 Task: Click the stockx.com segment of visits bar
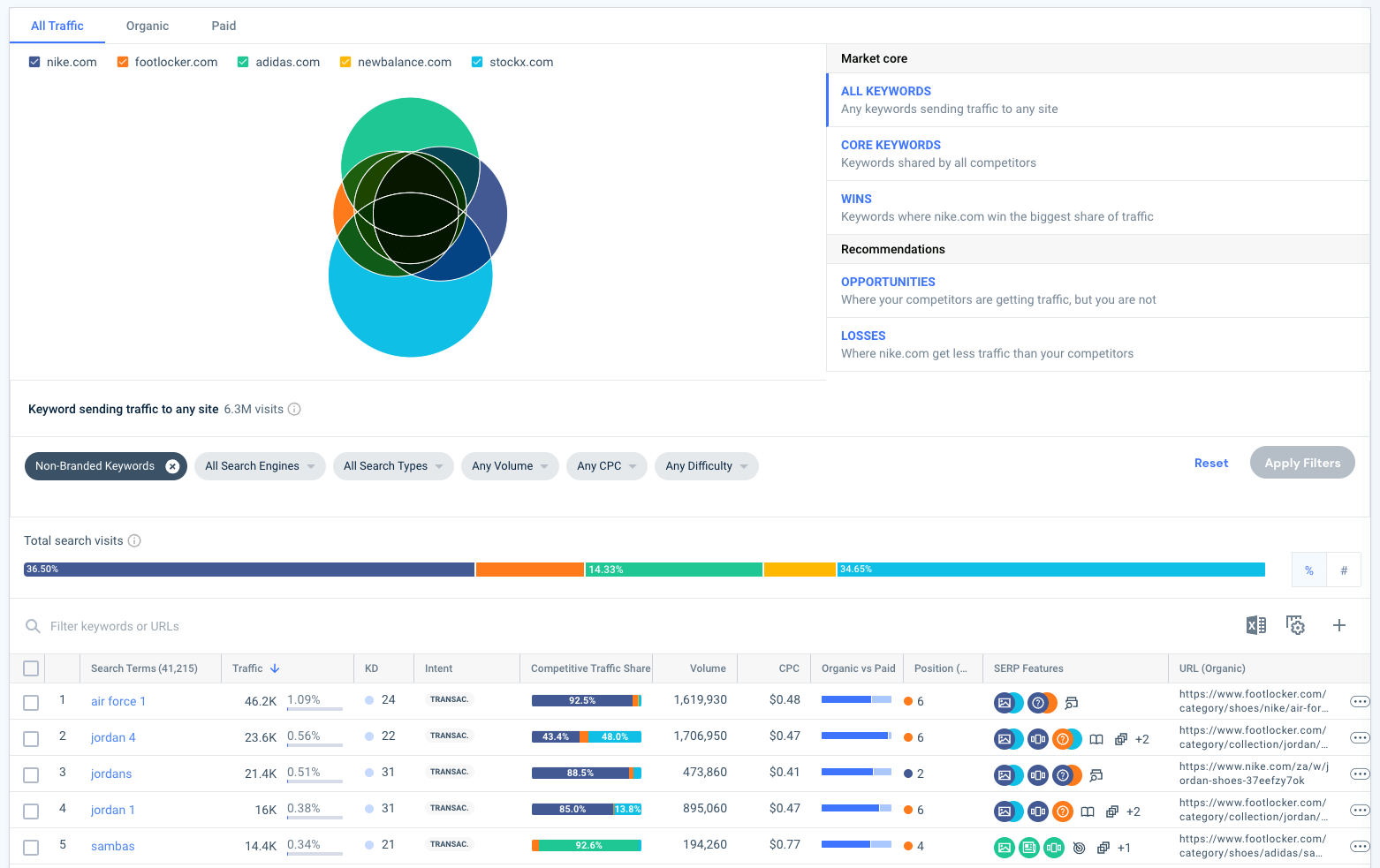pyautogui.click(x=1051, y=570)
